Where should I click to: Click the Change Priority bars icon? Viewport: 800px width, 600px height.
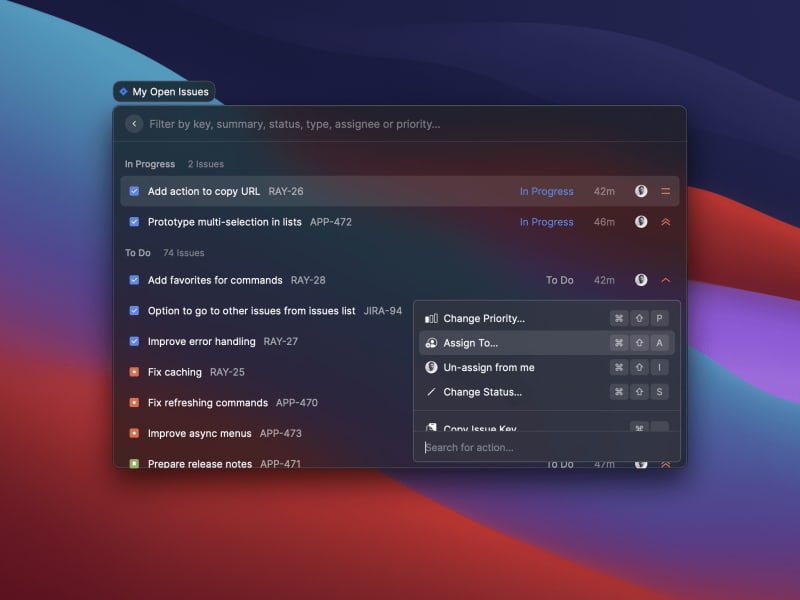click(x=431, y=318)
